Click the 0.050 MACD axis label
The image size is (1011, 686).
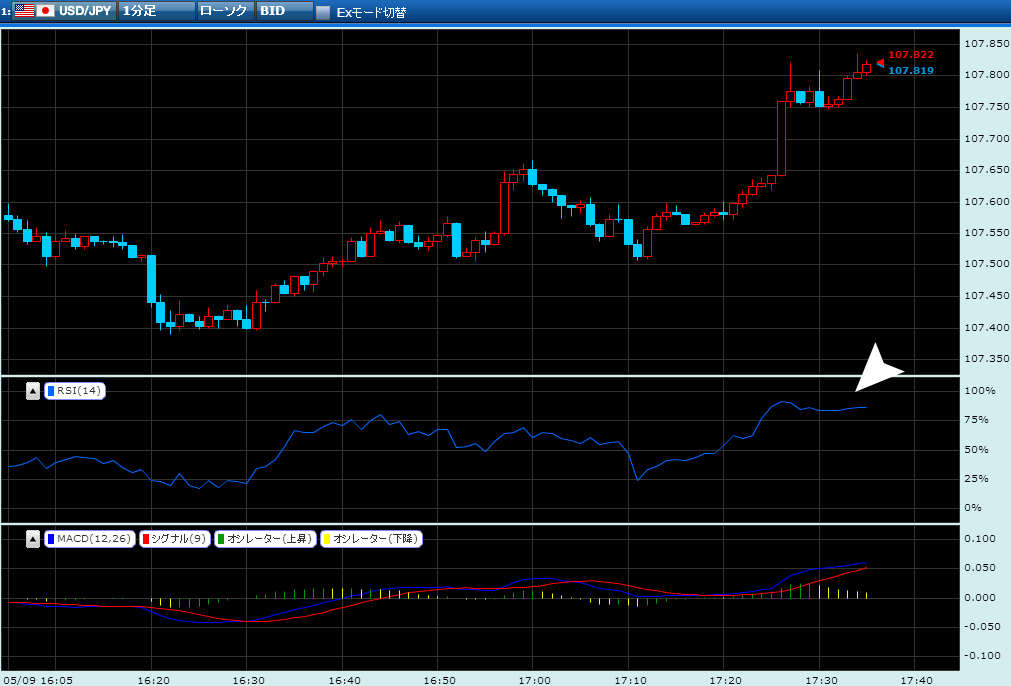pos(980,568)
